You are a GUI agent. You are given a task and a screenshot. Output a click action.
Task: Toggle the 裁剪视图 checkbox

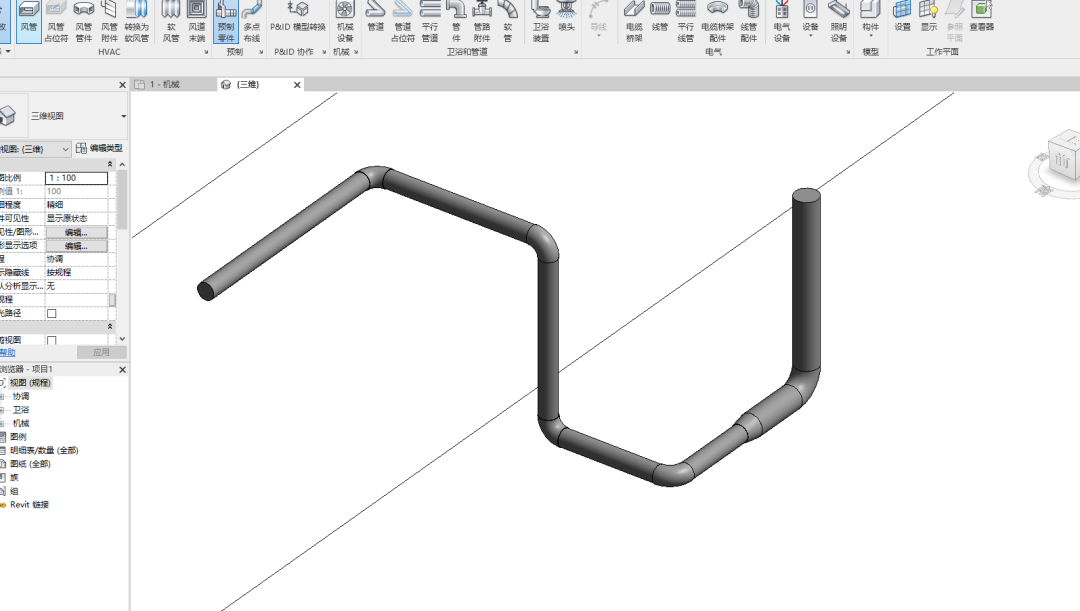52,340
